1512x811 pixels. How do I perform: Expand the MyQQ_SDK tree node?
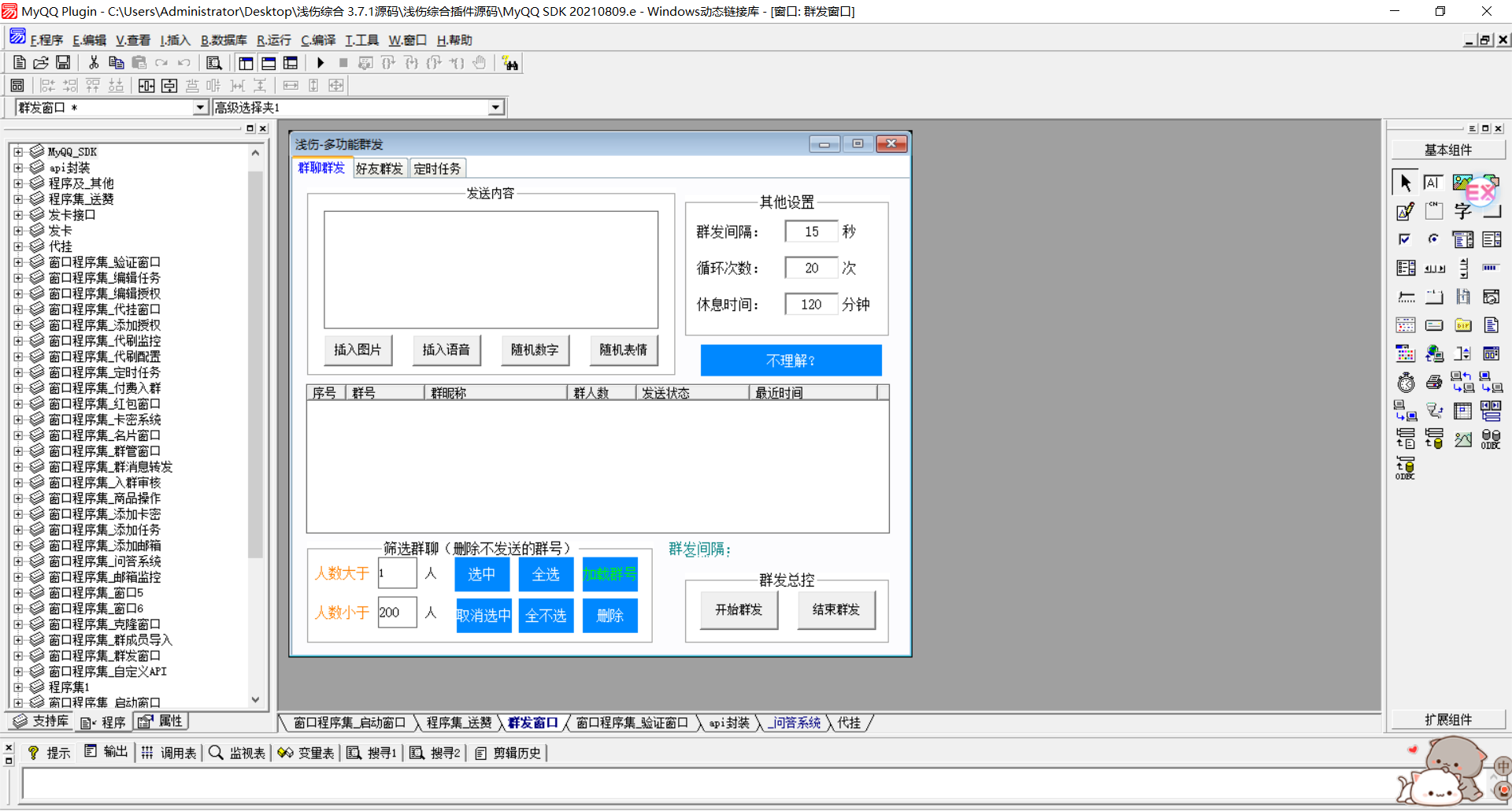(x=18, y=152)
